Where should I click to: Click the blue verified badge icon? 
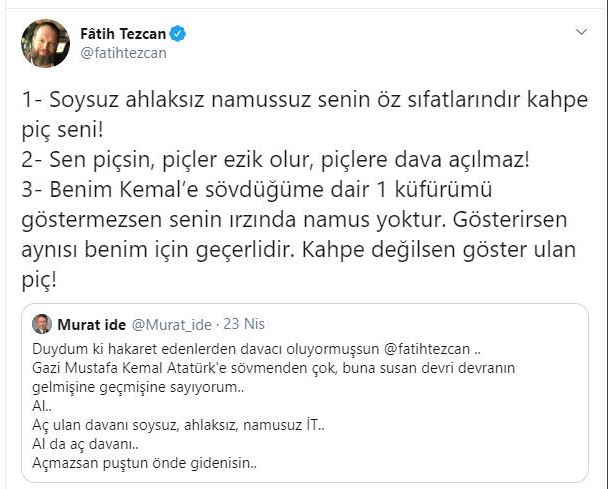[178, 34]
